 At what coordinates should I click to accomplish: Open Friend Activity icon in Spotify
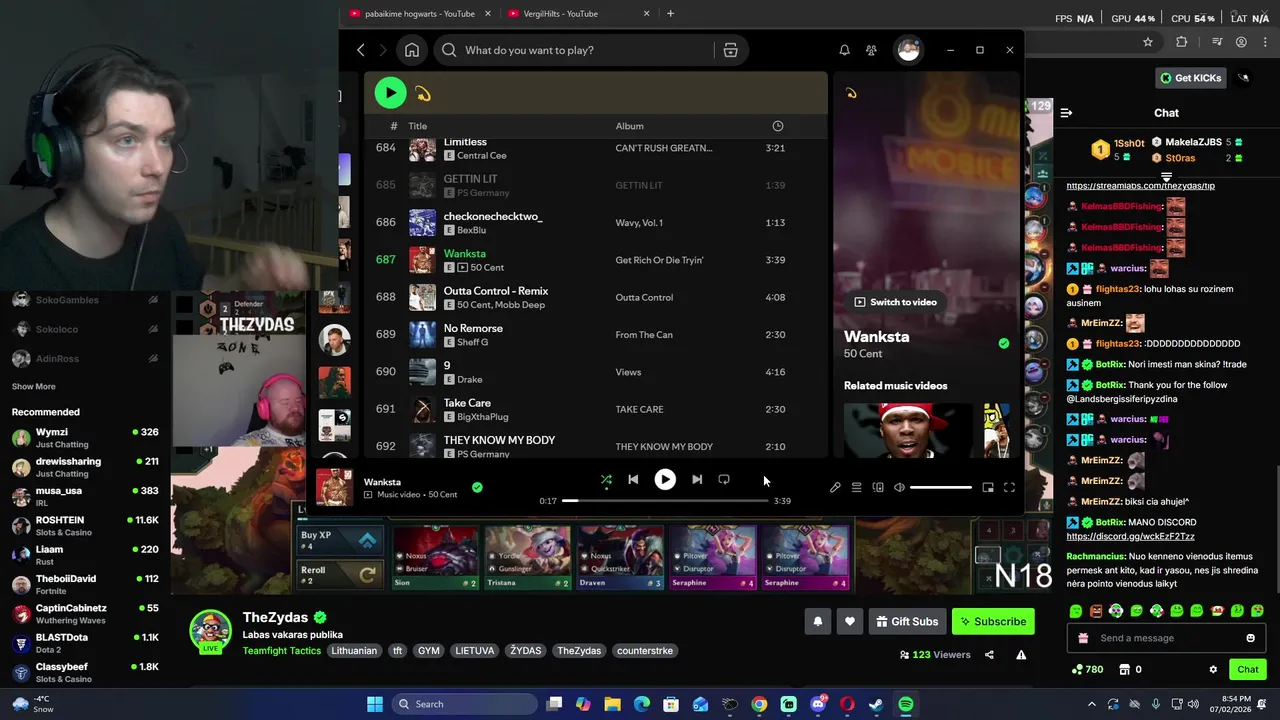tap(871, 50)
